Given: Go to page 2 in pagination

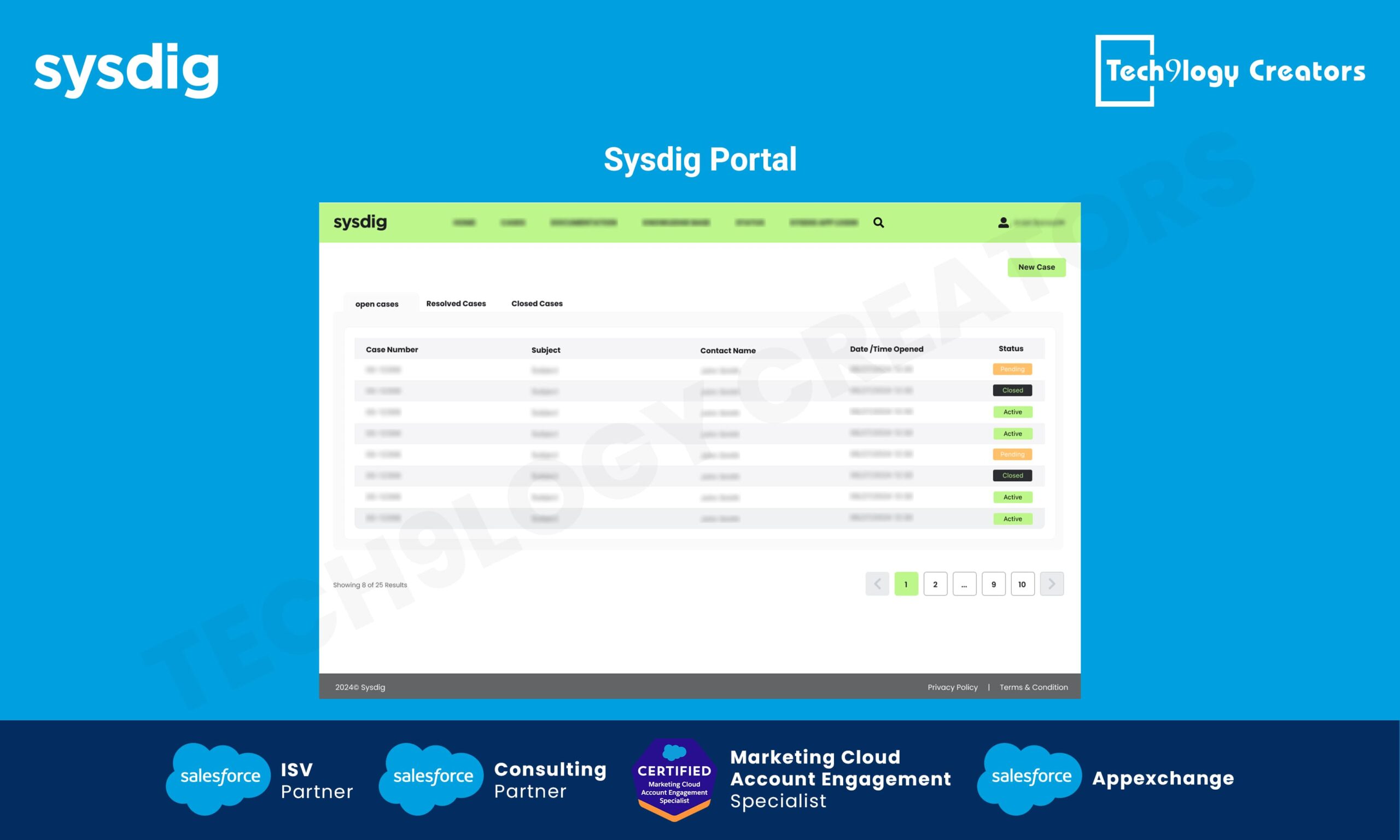Looking at the screenshot, I should [935, 584].
